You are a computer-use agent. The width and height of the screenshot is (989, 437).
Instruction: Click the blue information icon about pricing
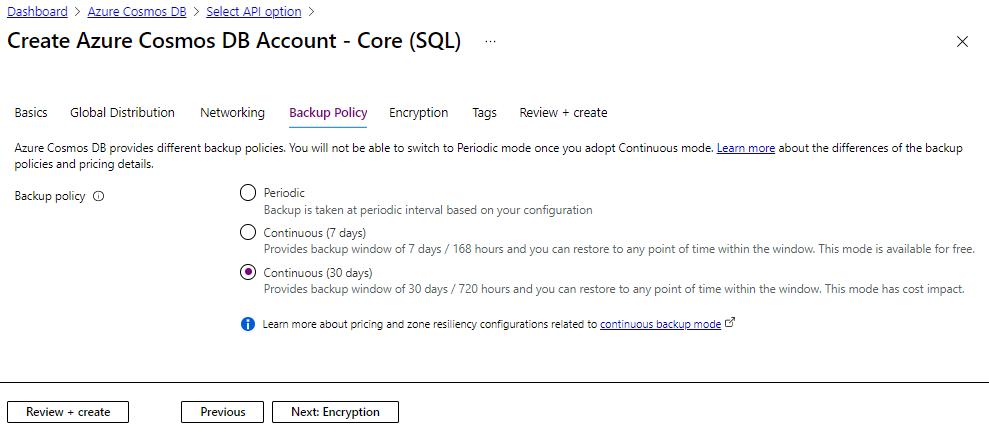click(x=248, y=324)
